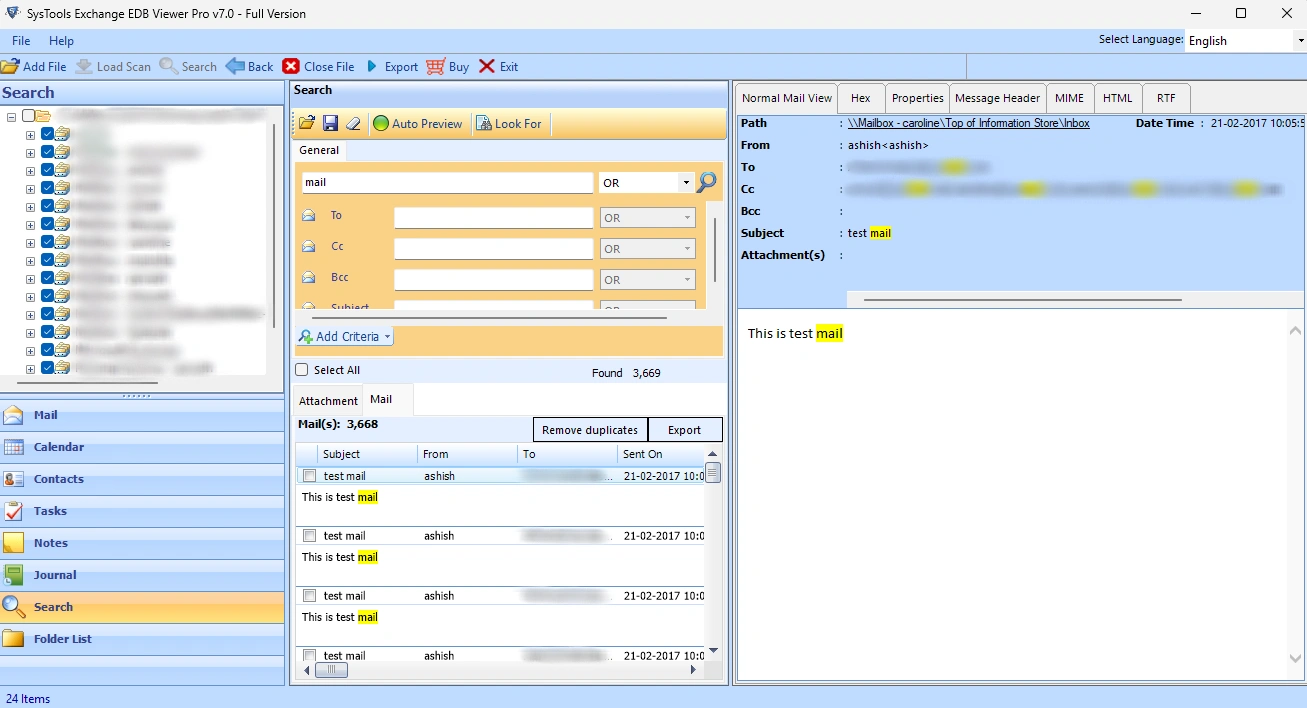The width and height of the screenshot is (1307, 708).
Task: Open the Inbox path link
Action: point(969,123)
